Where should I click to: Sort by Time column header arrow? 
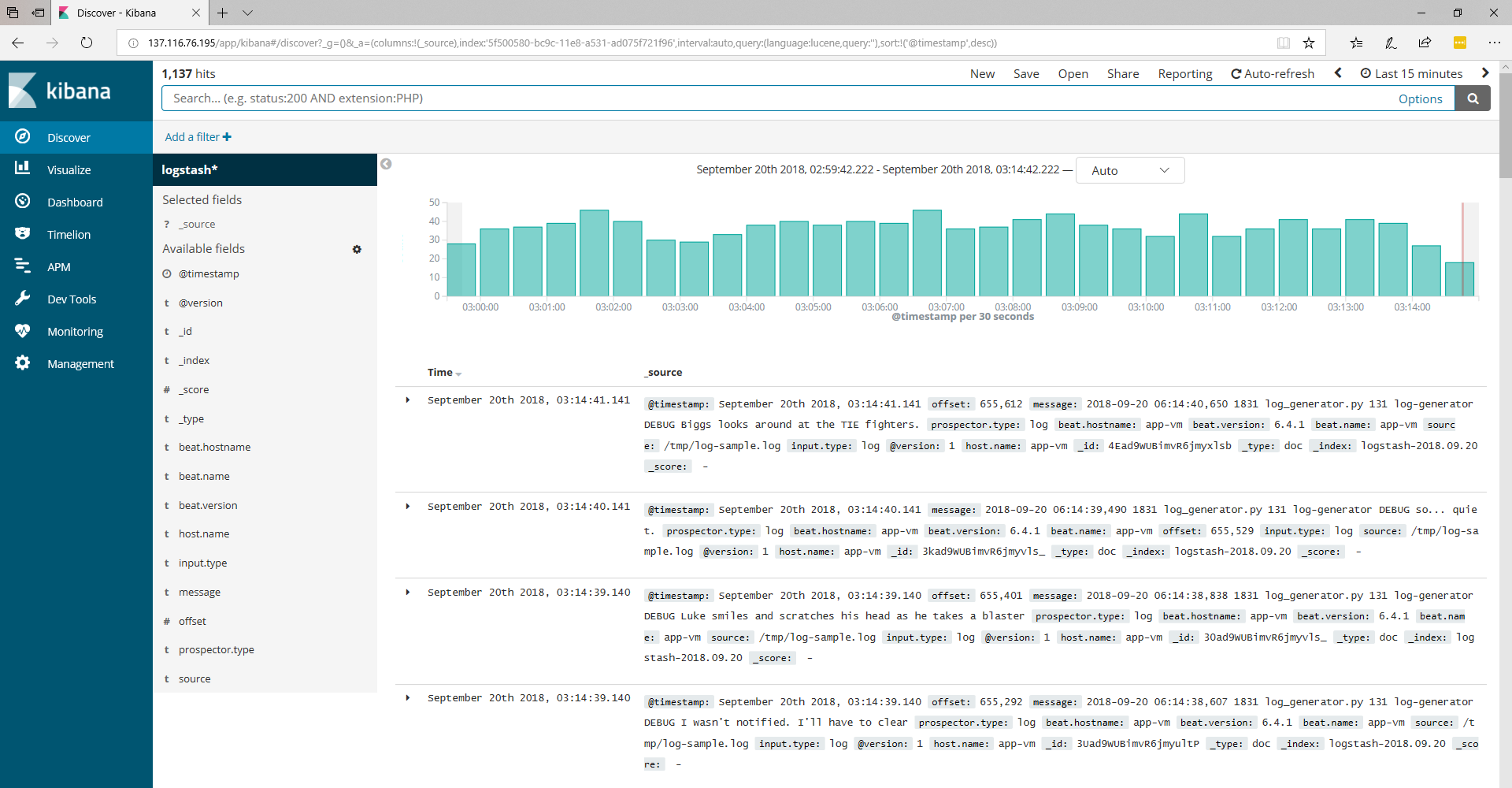point(458,374)
